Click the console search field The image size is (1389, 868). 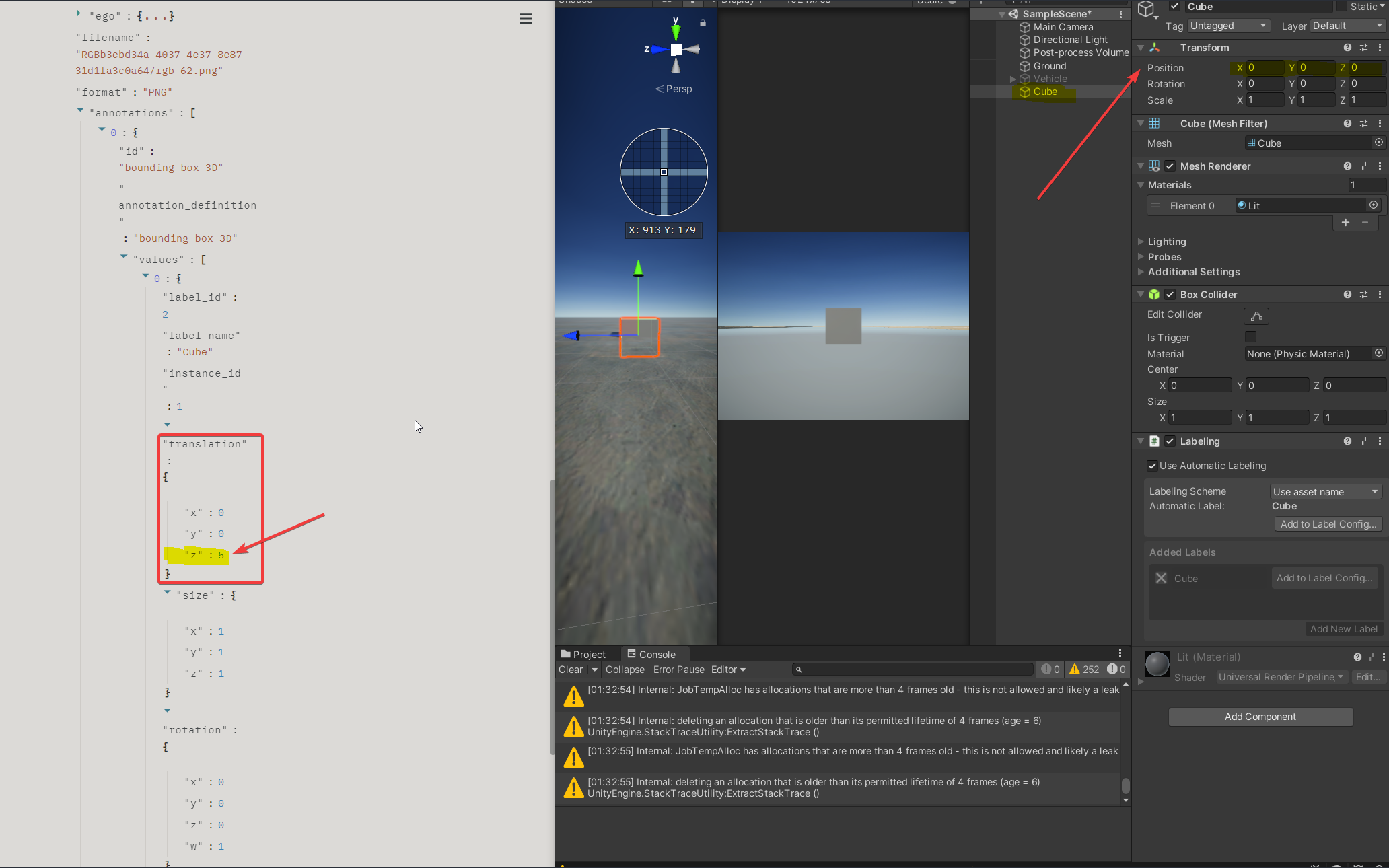point(912,669)
